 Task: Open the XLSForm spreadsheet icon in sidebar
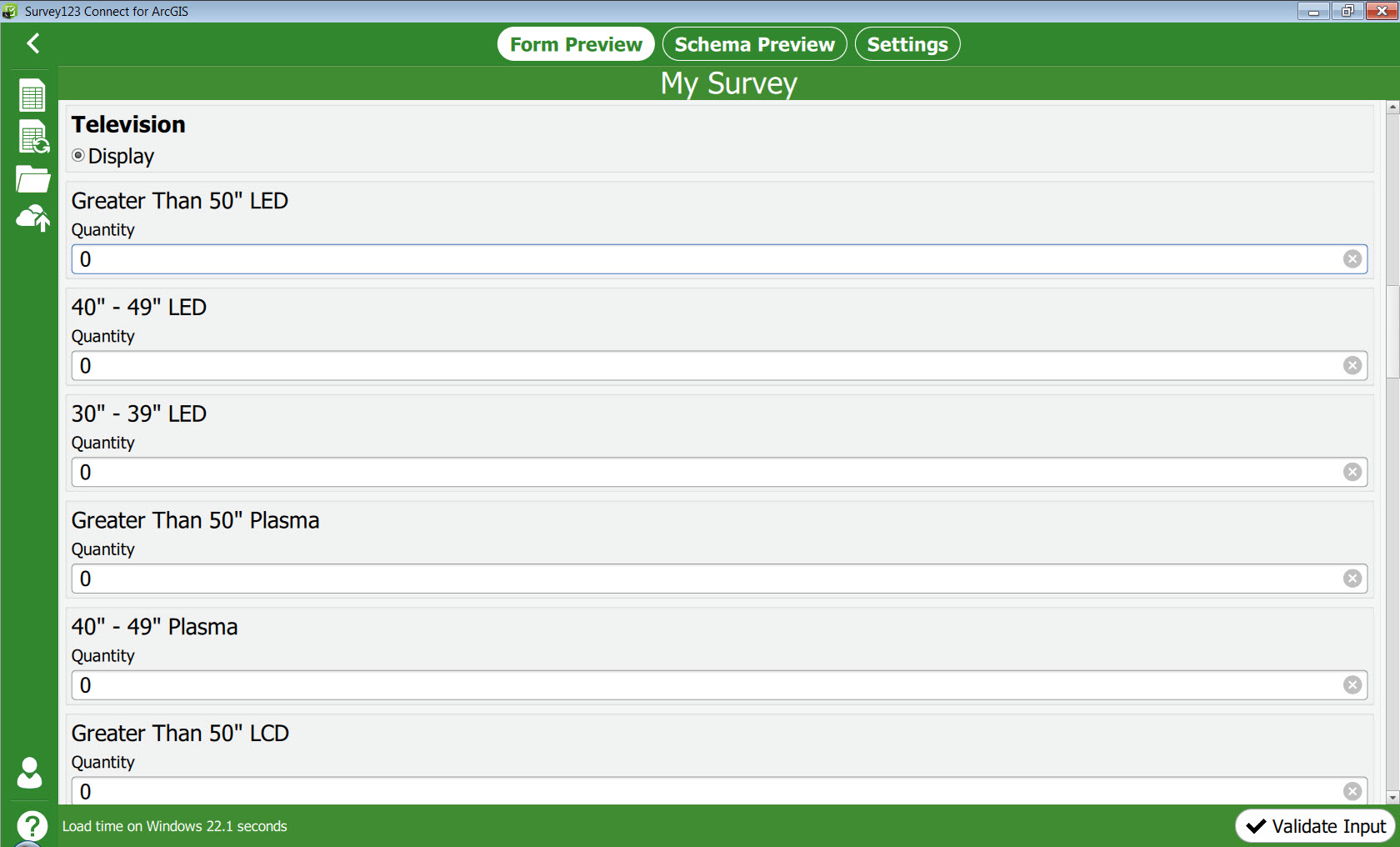[x=32, y=96]
